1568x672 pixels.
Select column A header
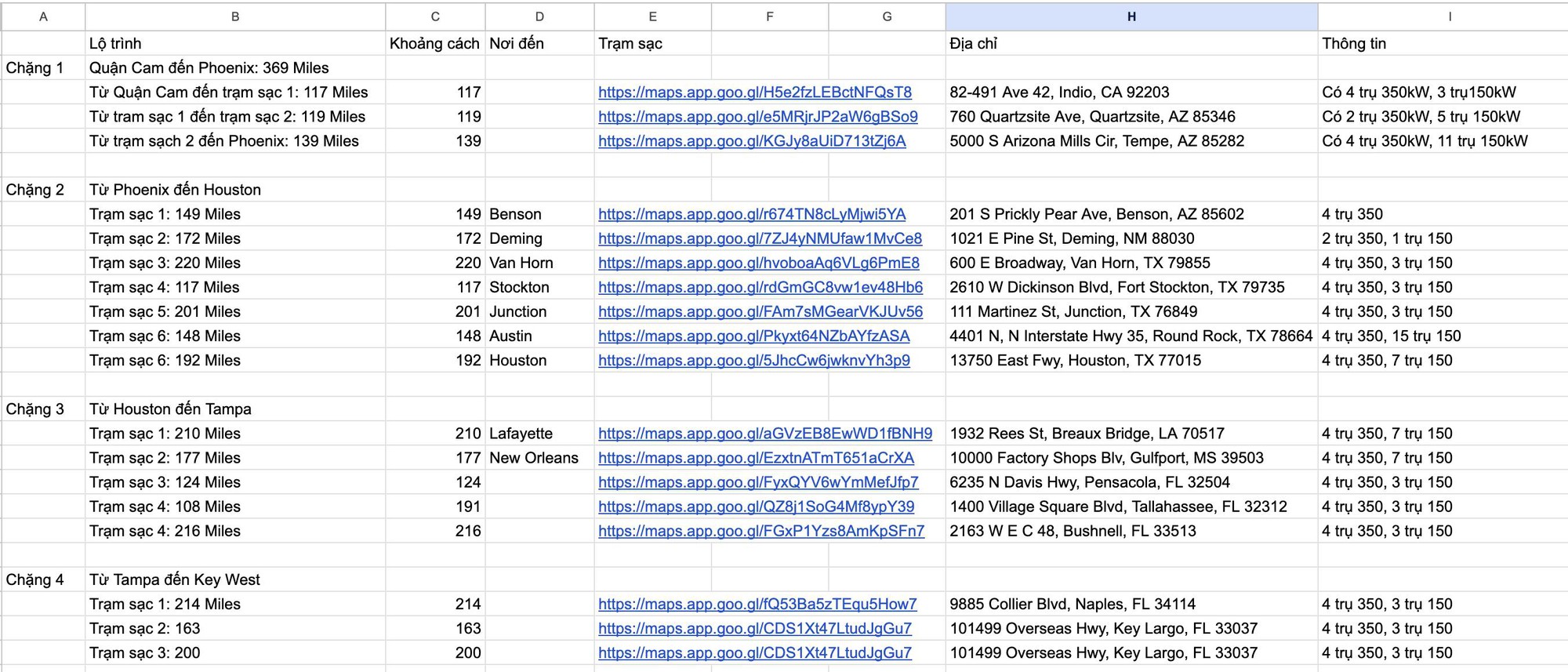coord(43,16)
